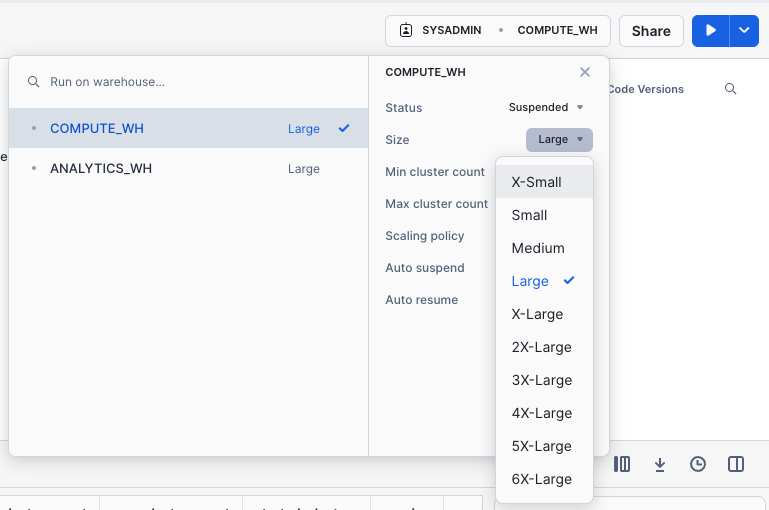This screenshot has width=769, height=510.
Task: Choose X-Small warehouse size
Action: (x=544, y=182)
